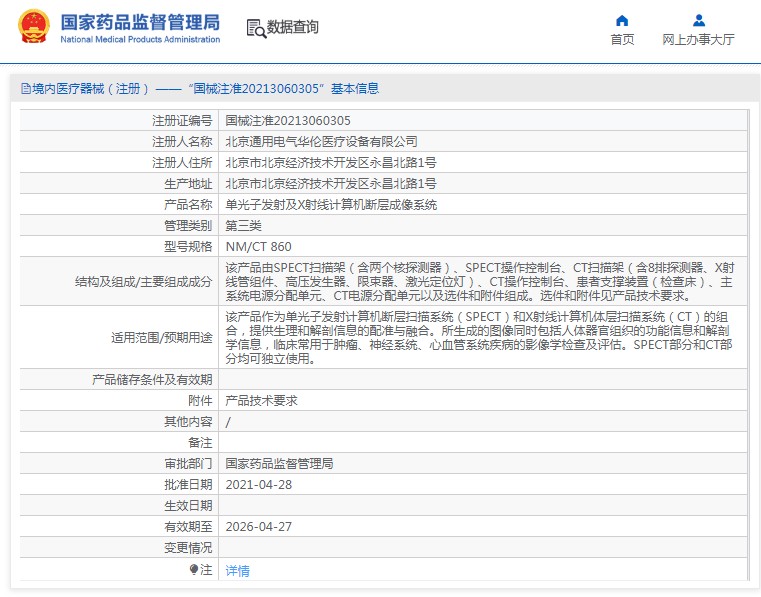This screenshot has height=597, width=761.
Task: Open the 详情 link
Action: [x=237, y=571]
